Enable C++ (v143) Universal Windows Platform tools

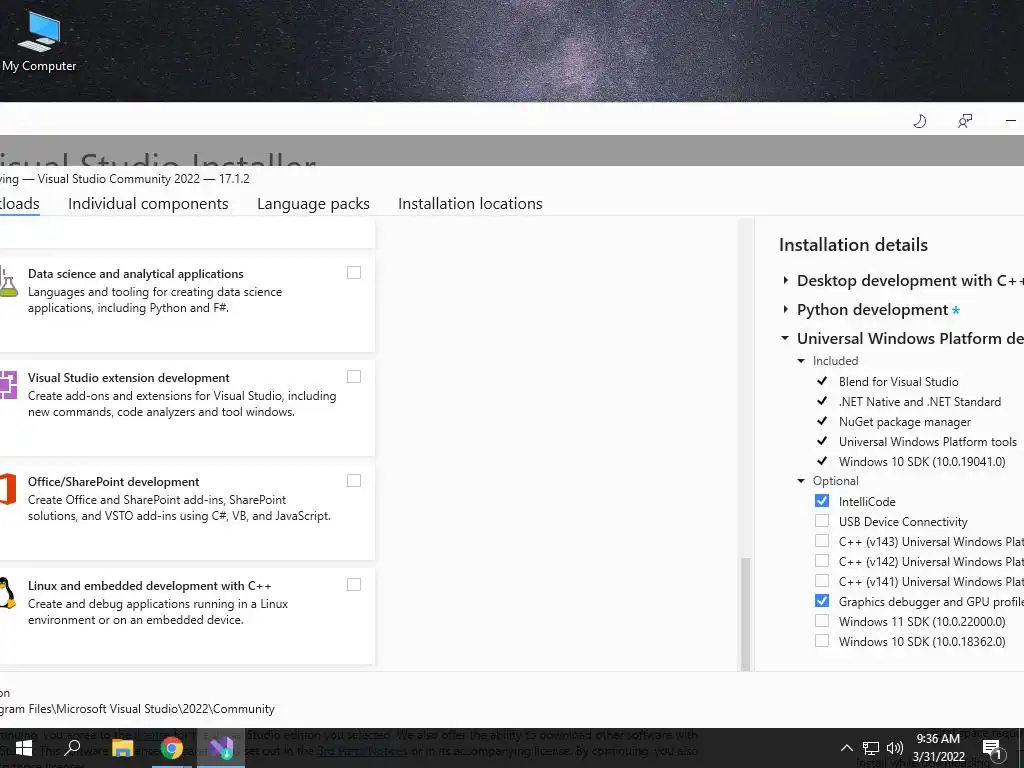pos(822,541)
